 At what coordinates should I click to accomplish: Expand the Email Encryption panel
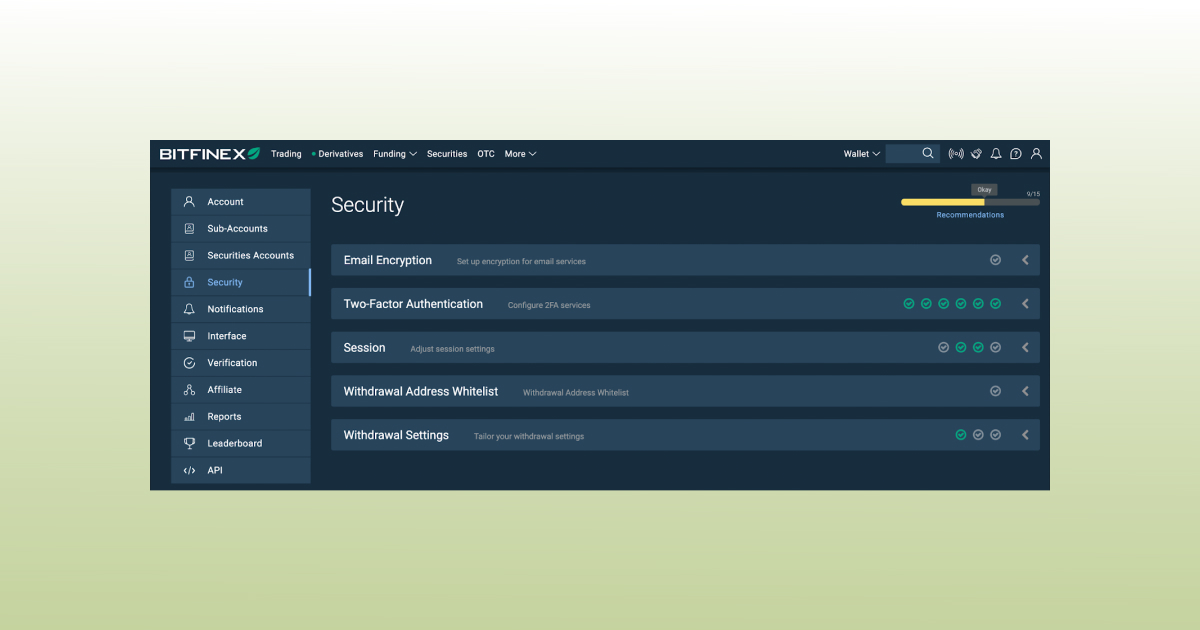click(1024, 259)
